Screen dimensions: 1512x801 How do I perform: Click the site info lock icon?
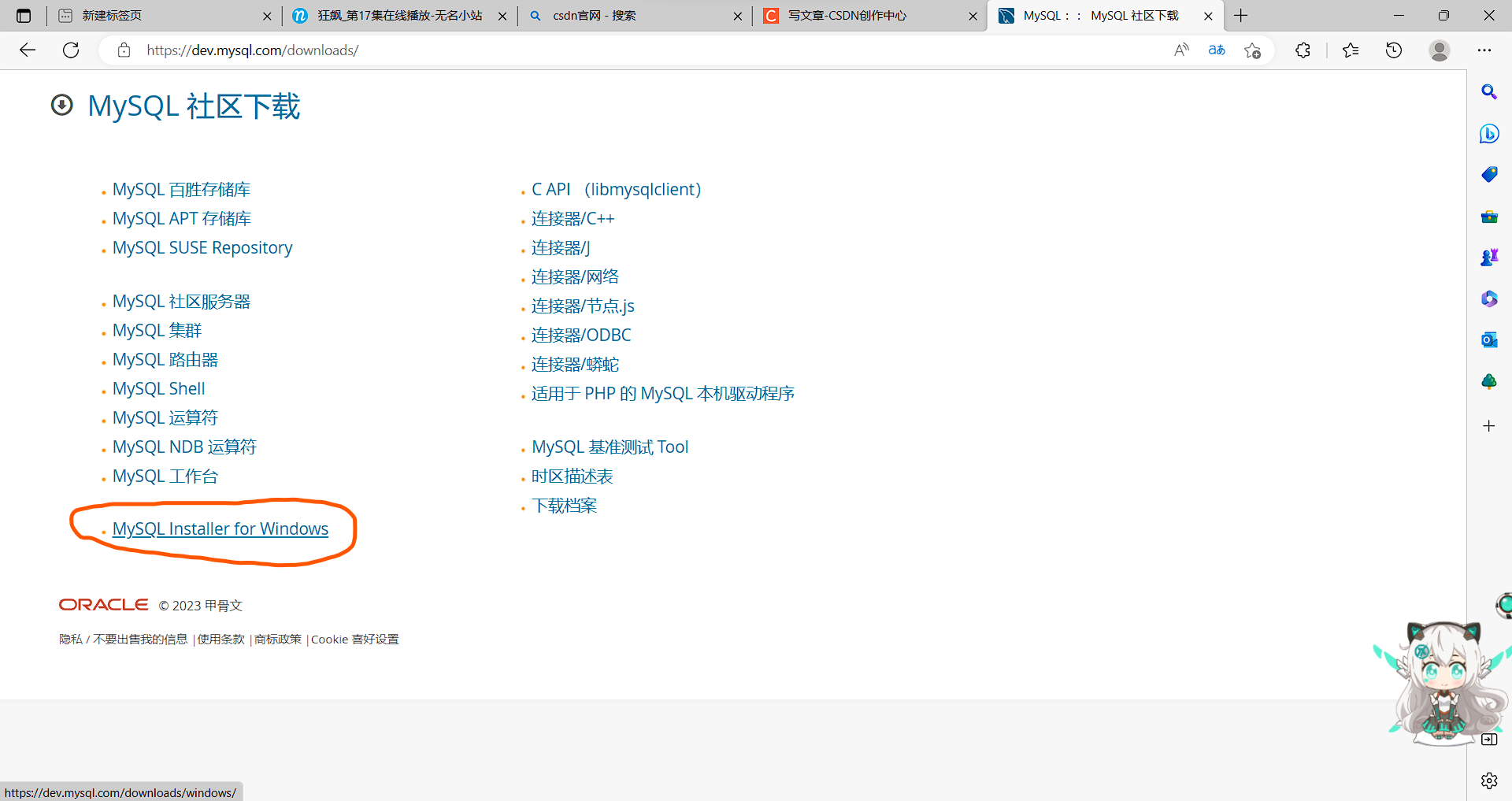pyautogui.click(x=124, y=50)
